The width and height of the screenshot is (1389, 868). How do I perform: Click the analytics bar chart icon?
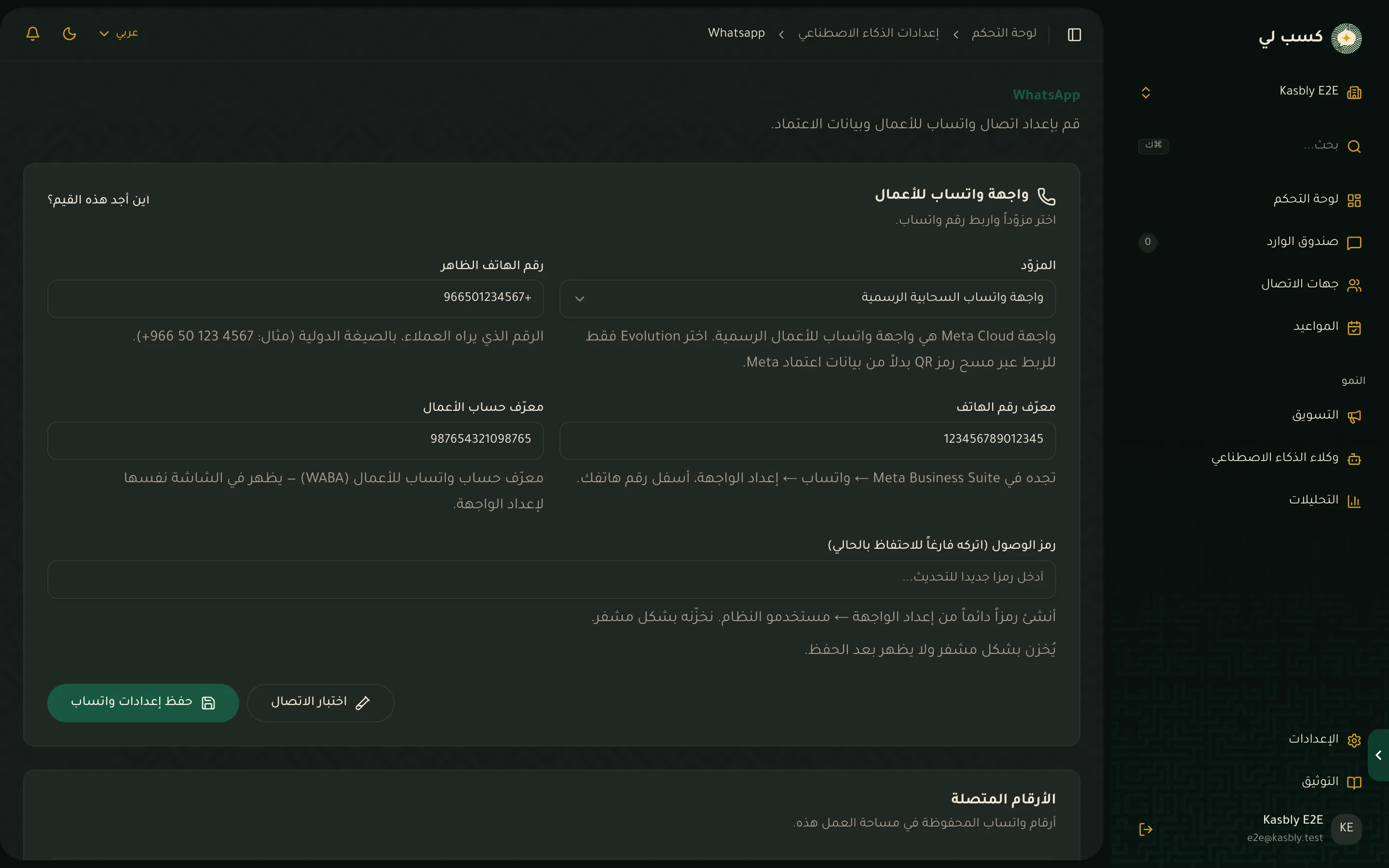(x=1354, y=501)
